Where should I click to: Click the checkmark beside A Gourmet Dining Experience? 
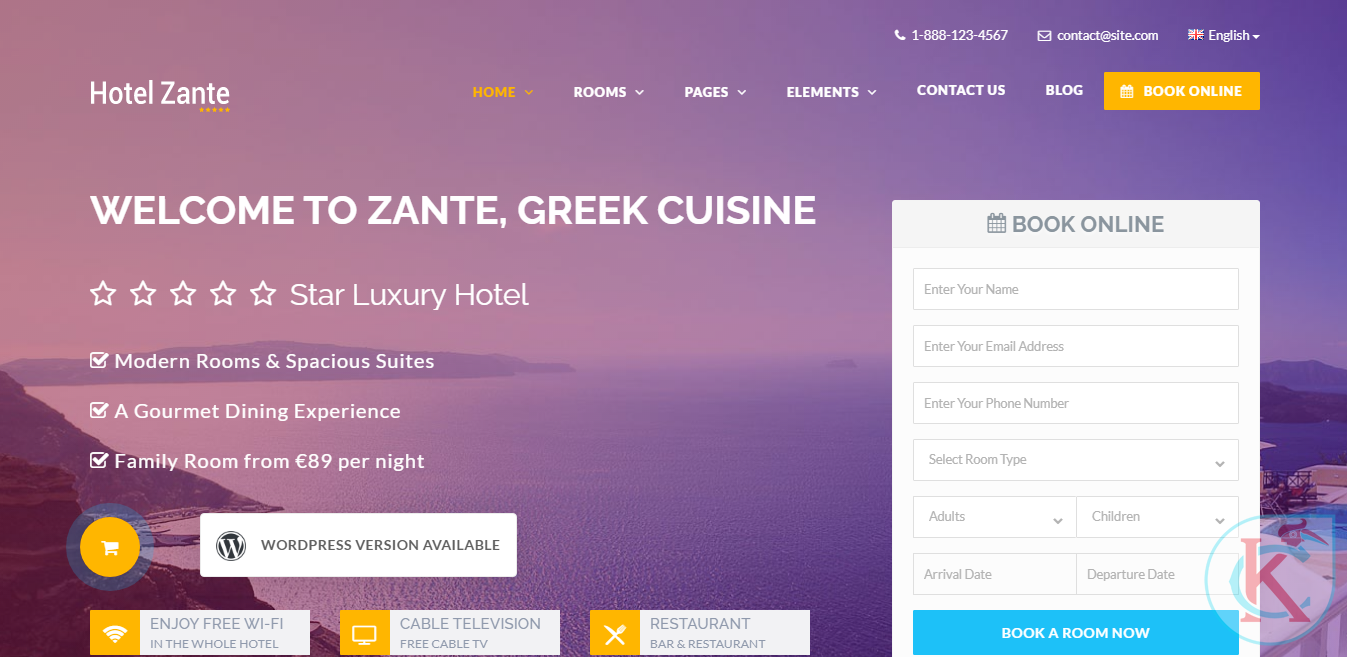99,410
